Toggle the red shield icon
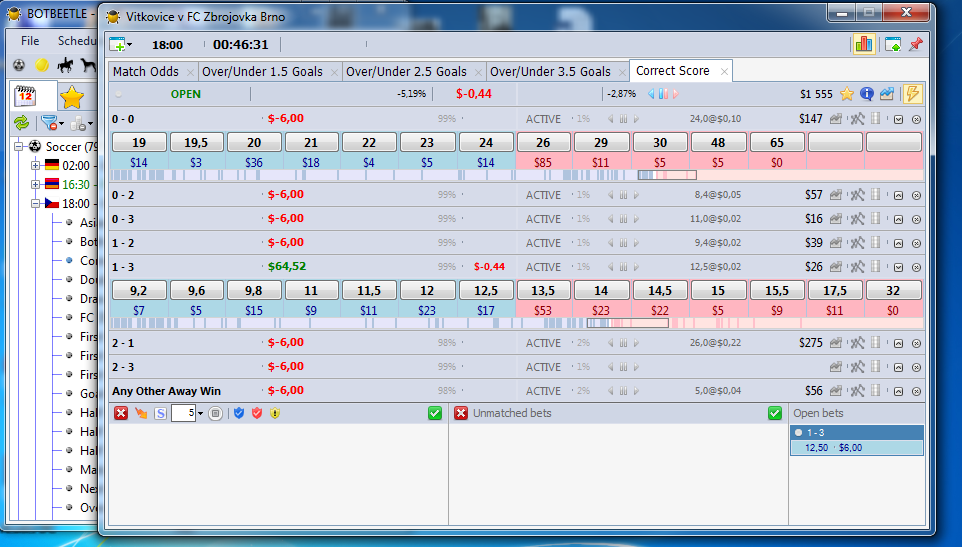 257,413
